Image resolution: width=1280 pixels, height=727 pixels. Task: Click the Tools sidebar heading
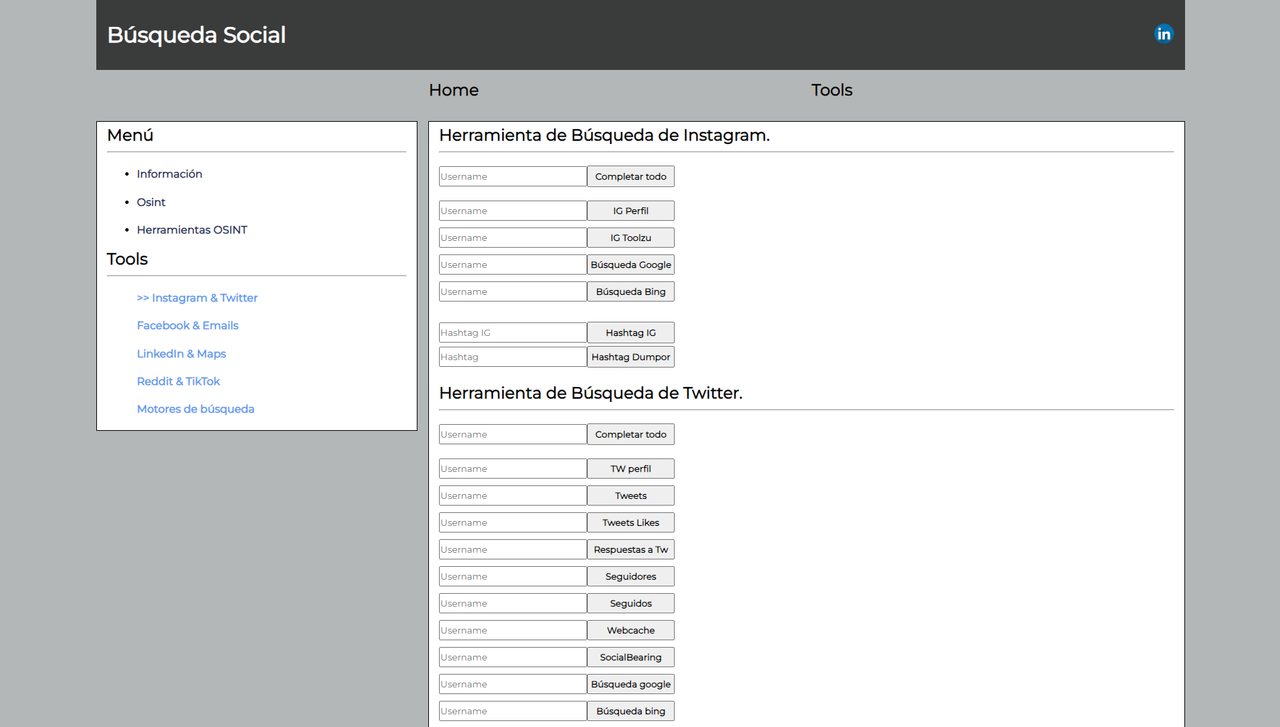tap(127, 259)
